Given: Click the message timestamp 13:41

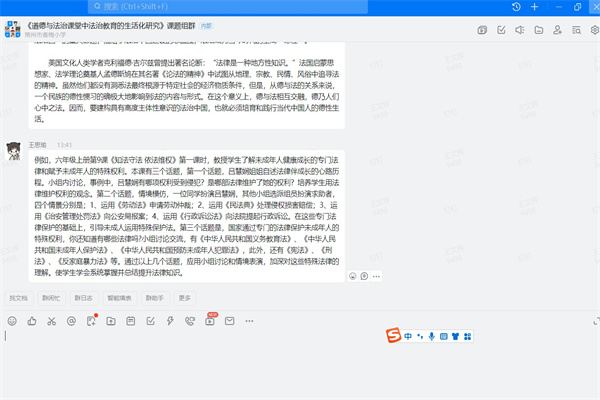Looking at the screenshot, I should tap(64, 145).
